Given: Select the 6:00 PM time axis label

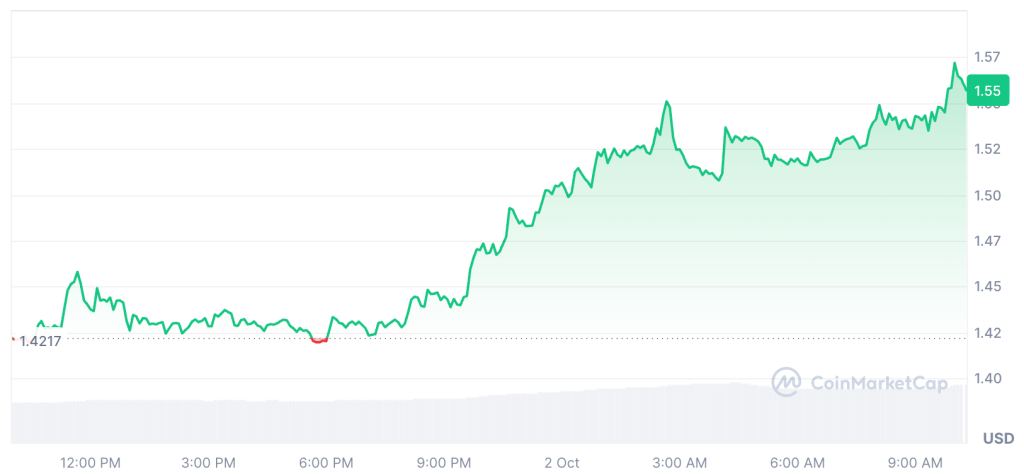Looking at the screenshot, I should pyautogui.click(x=326, y=462).
